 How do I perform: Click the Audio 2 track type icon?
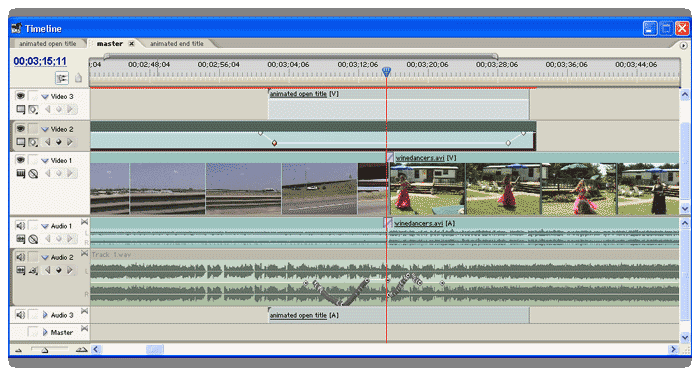coord(84,254)
